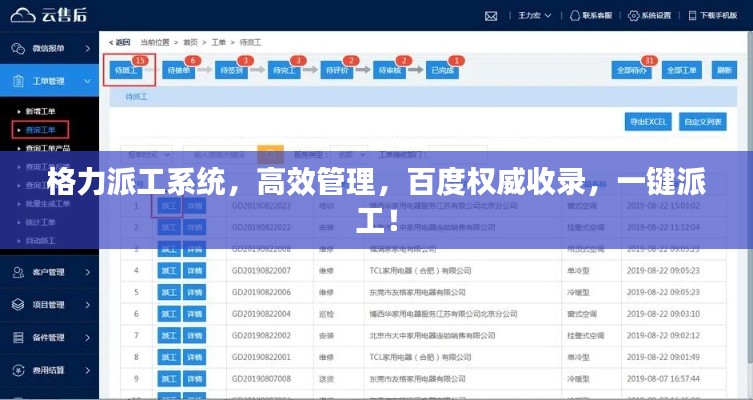
Task: Click the 客户管理 people icon
Action: [18, 272]
